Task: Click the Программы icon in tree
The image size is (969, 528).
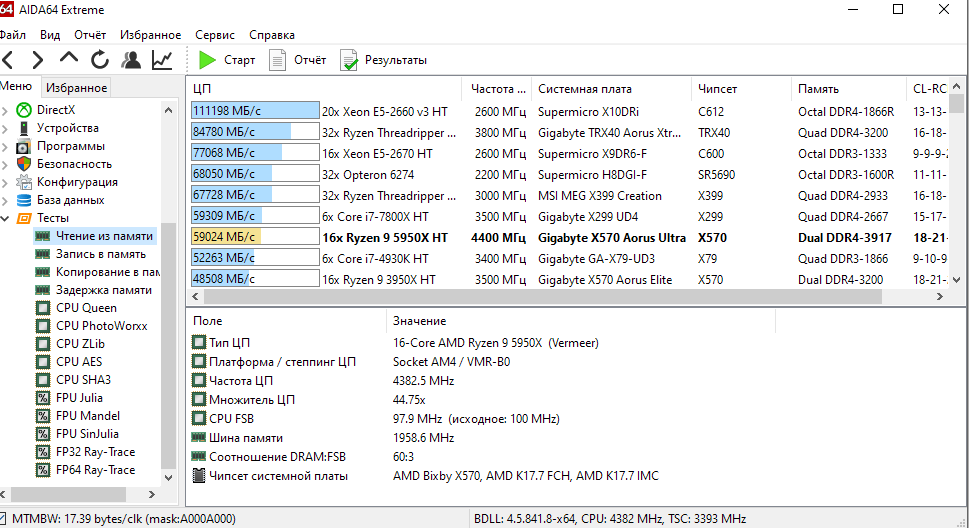Action: pyautogui.click(x=23, y=147)
